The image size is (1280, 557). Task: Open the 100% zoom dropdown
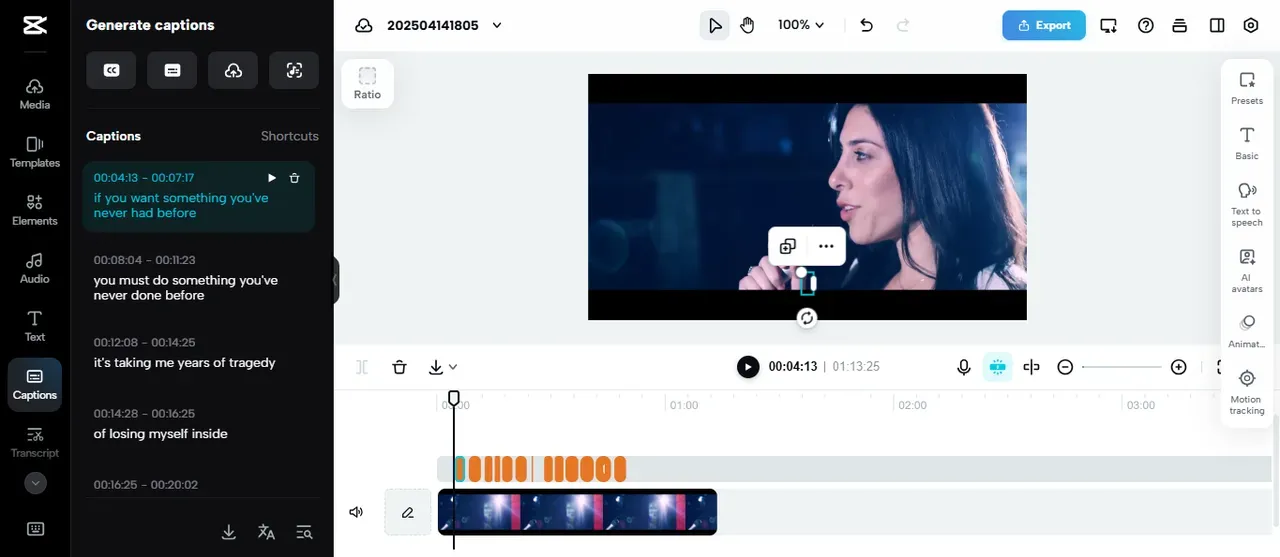click(x=801, y=25)
